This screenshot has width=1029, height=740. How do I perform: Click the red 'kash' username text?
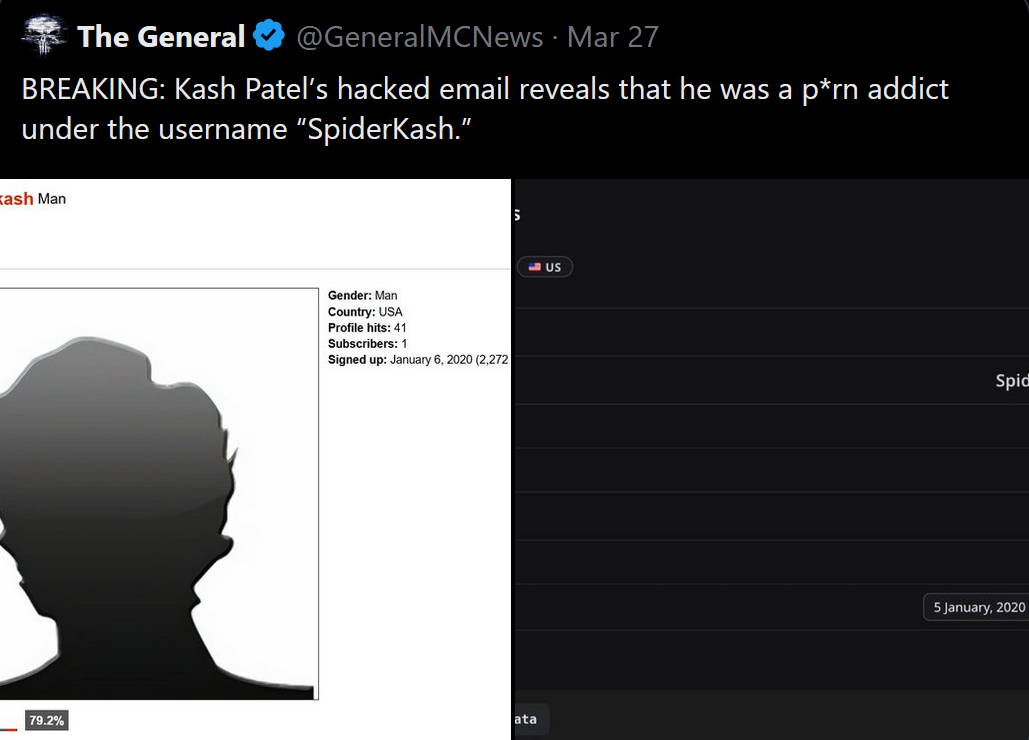16,199
